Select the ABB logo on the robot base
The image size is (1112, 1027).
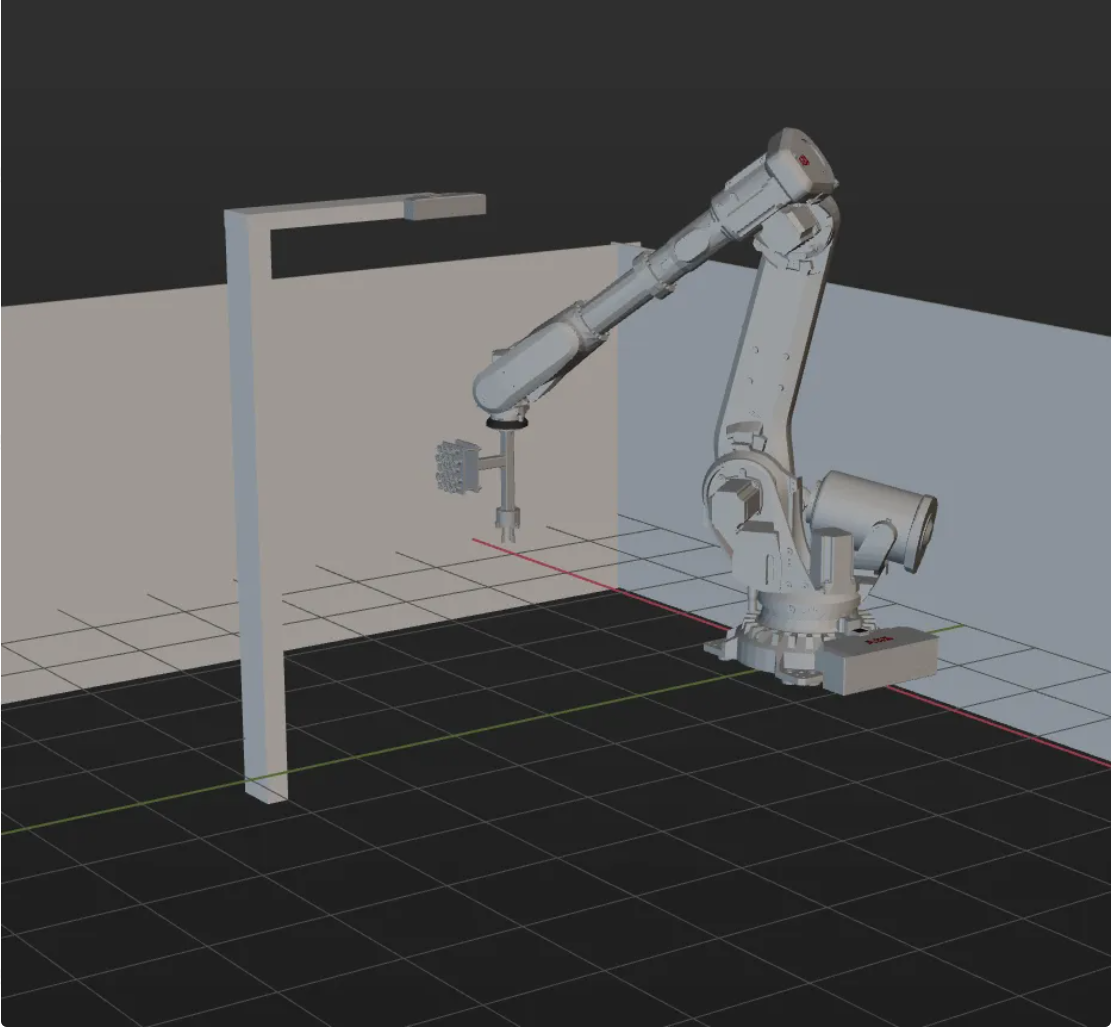(x=880, y=639)
